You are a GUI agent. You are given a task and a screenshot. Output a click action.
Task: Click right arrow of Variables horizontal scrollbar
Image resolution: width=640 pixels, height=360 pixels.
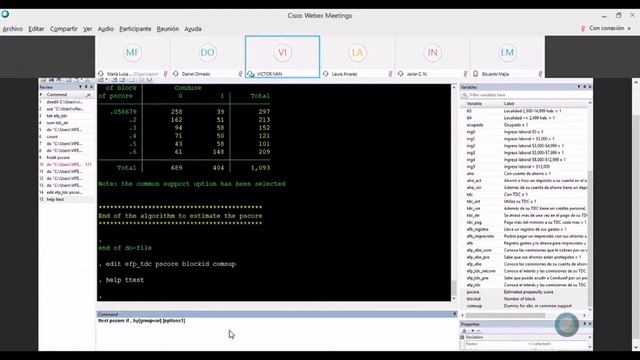(584, 315)
